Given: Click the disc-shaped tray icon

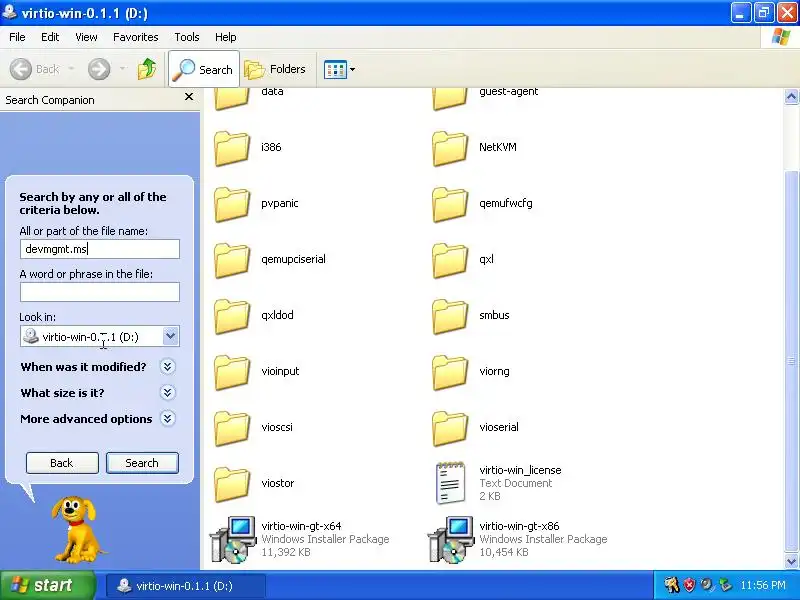Looking at the screenshot, I should tap(707, 585).
